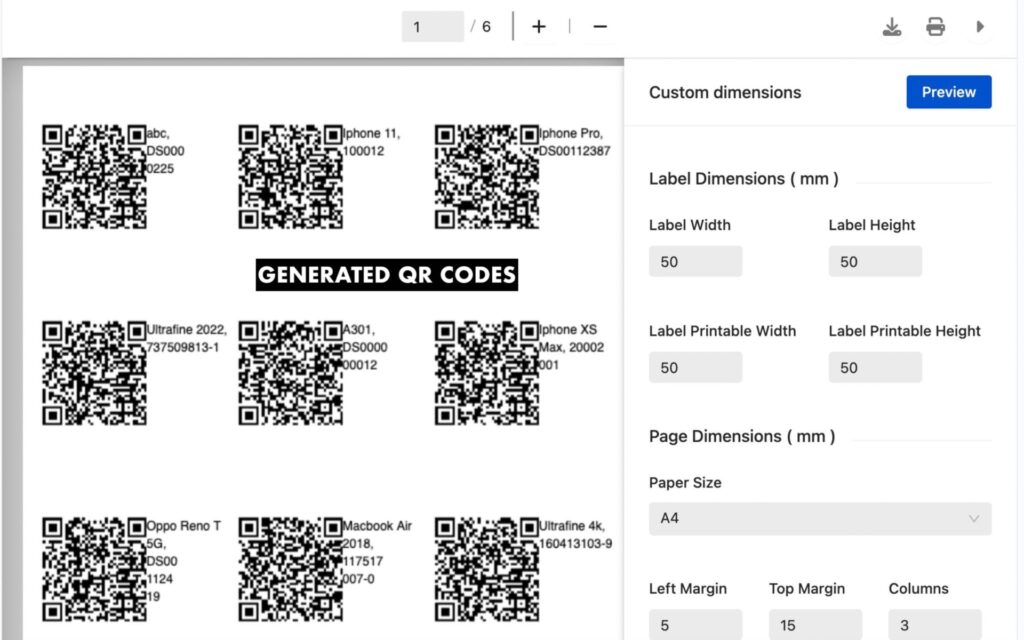The height and width of the screenshot is (640, 1024).
Task: Select the Label Height input field
Action: (874, 262)
